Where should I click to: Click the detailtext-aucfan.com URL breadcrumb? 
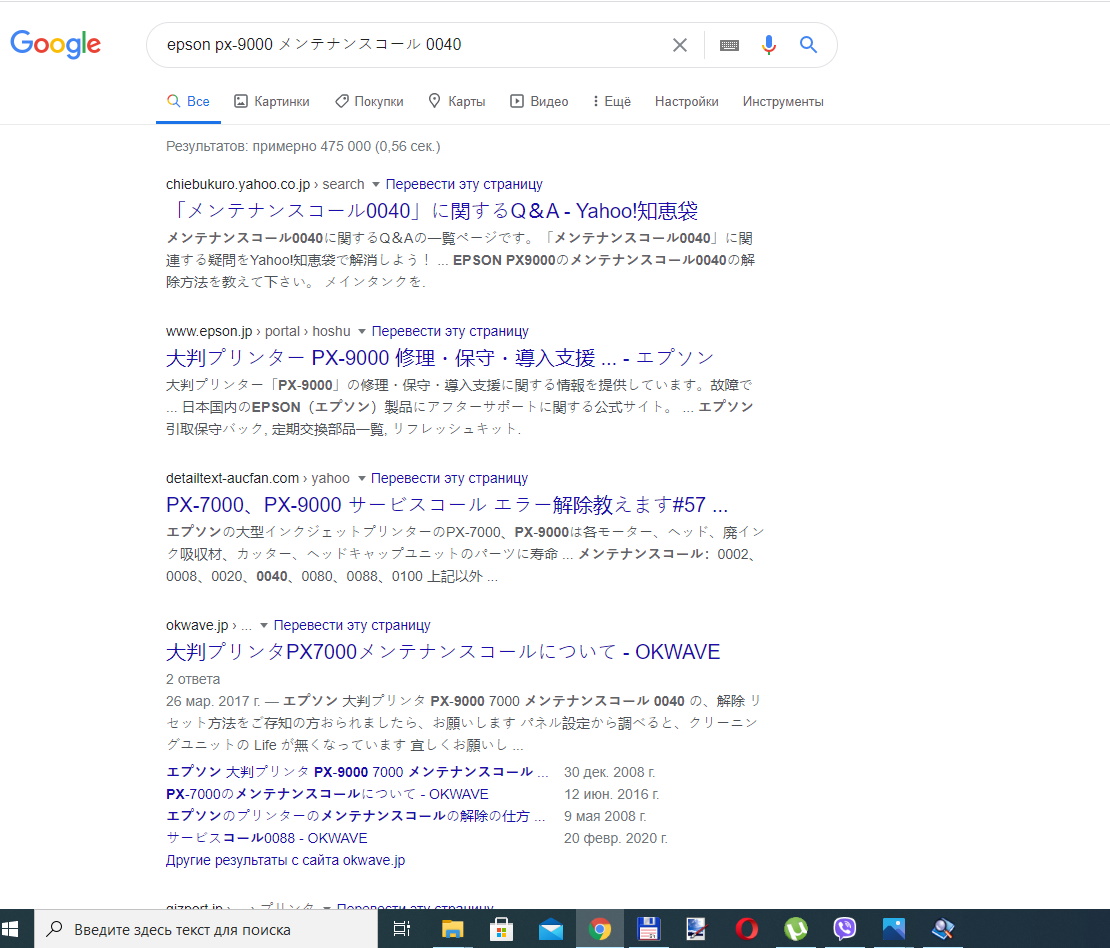(x=258, y=479)
